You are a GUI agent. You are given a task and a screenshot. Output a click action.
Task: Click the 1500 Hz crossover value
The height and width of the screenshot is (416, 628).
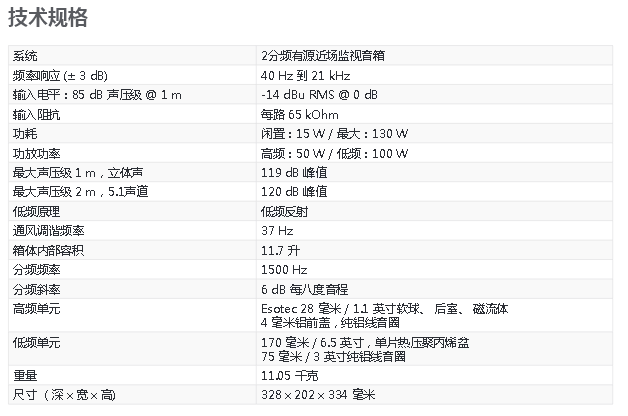[282, 269]
